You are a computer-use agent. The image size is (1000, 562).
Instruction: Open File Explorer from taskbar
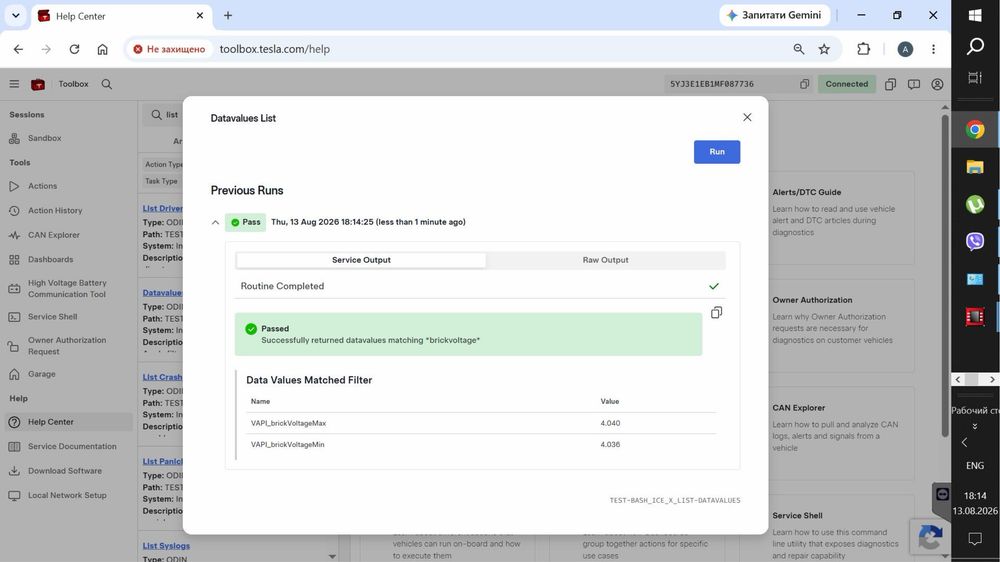pyautogui.click(x=974, y=167)
